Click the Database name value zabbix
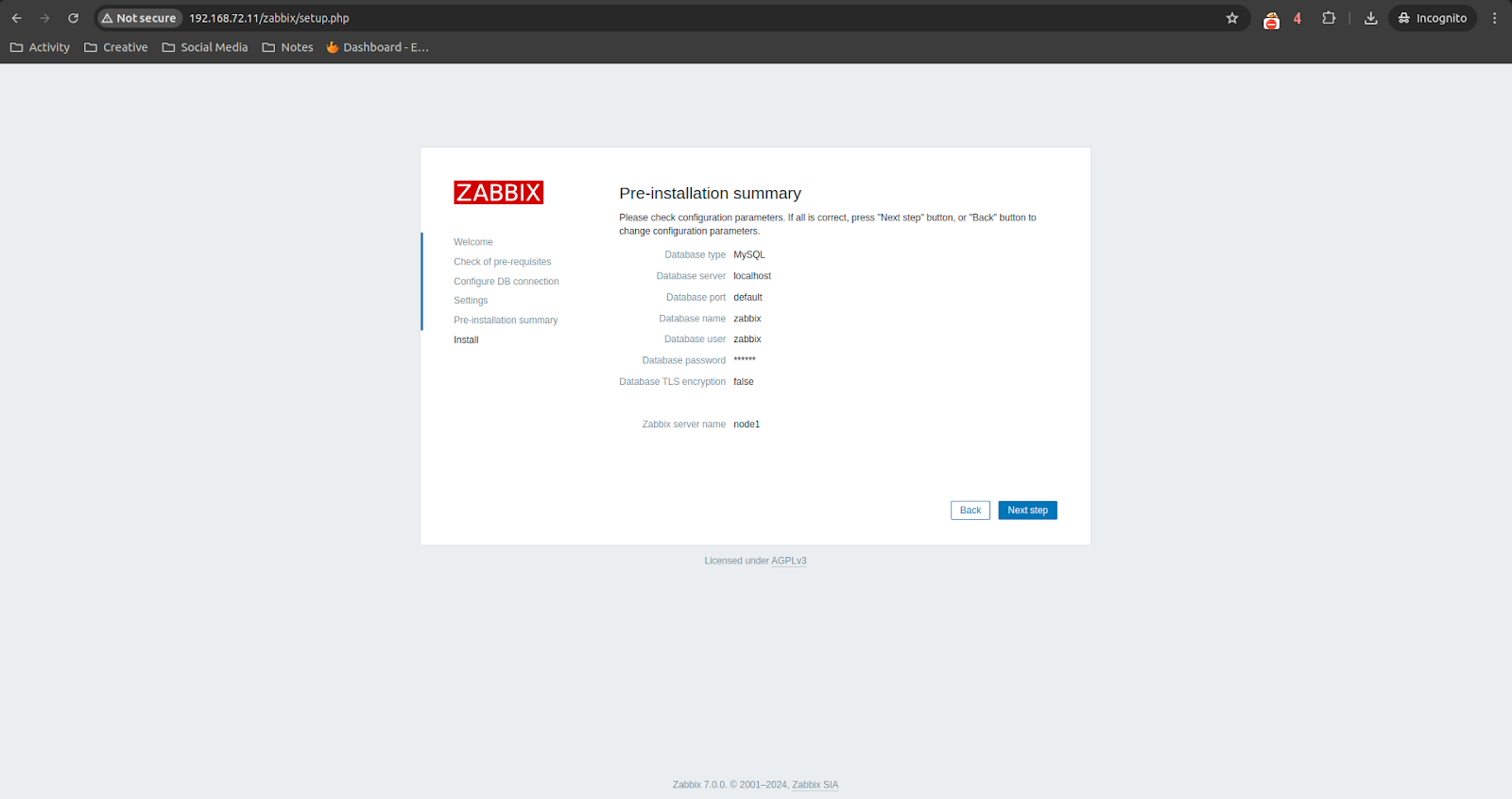 [x=747, y=319]
